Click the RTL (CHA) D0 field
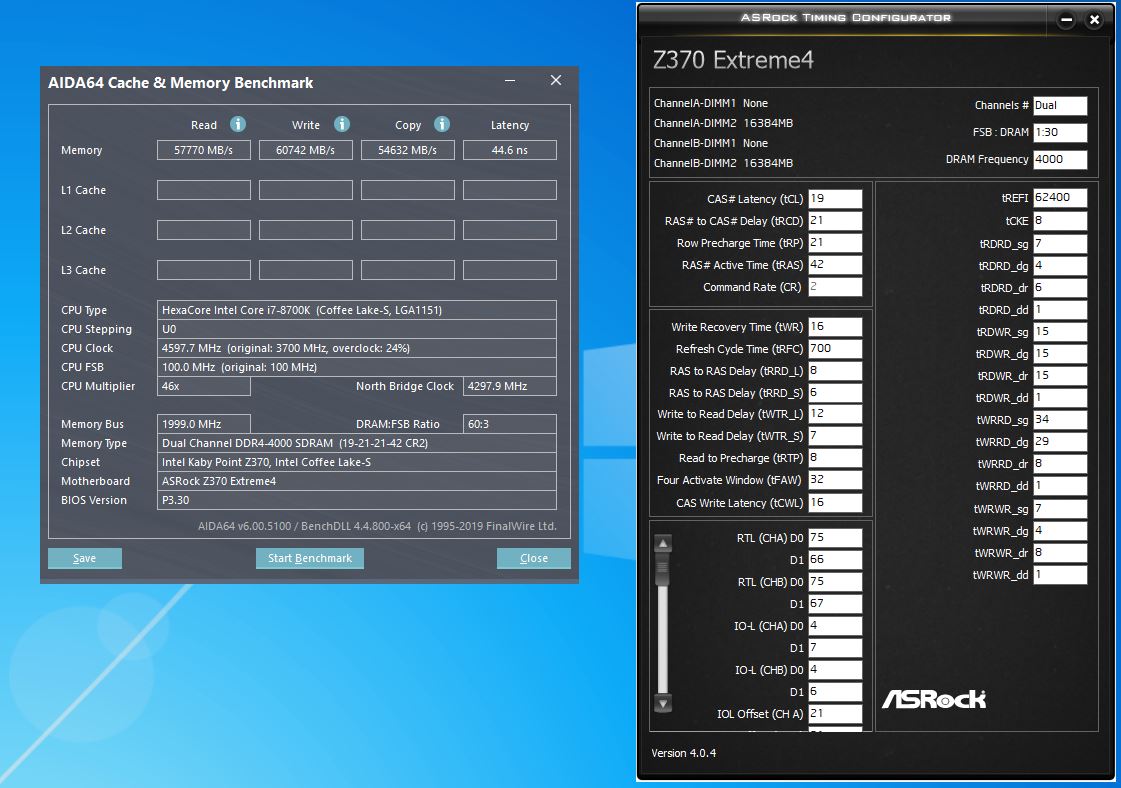The height and width of the screenshot is (788, 1121). click(835, 538)
